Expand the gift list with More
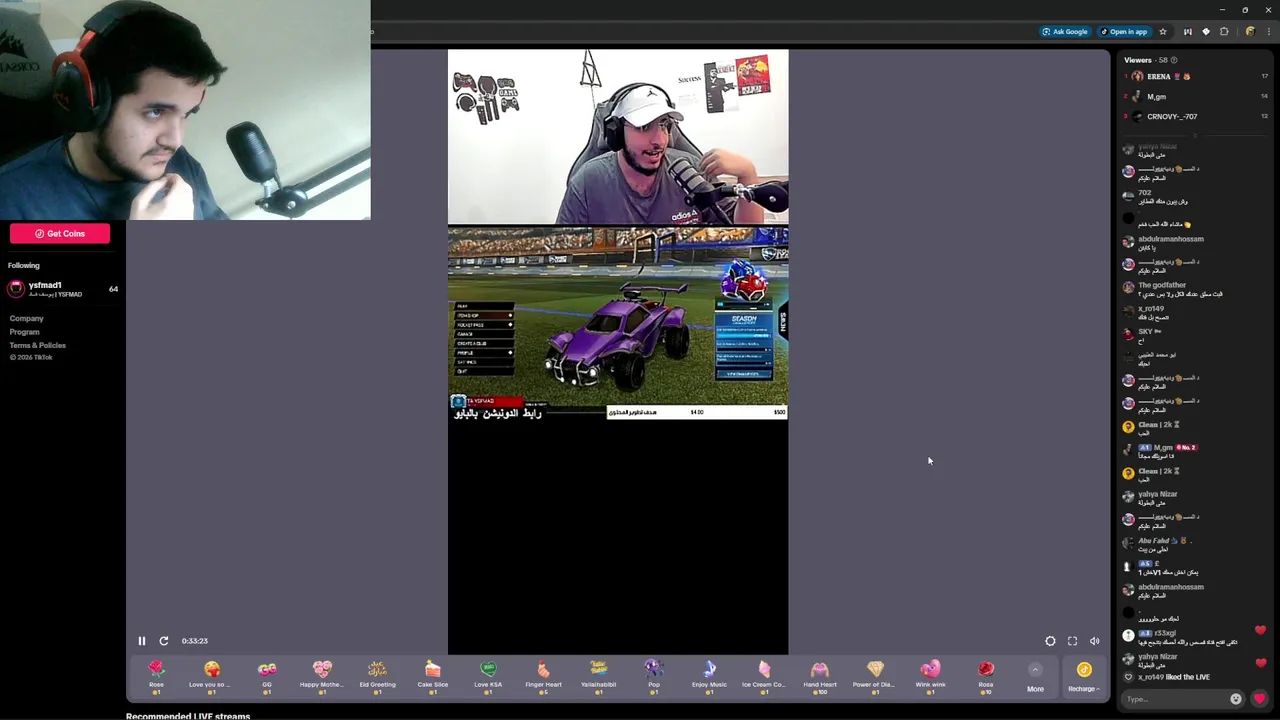This screenshot has height=720, width=1280. 1035,677
